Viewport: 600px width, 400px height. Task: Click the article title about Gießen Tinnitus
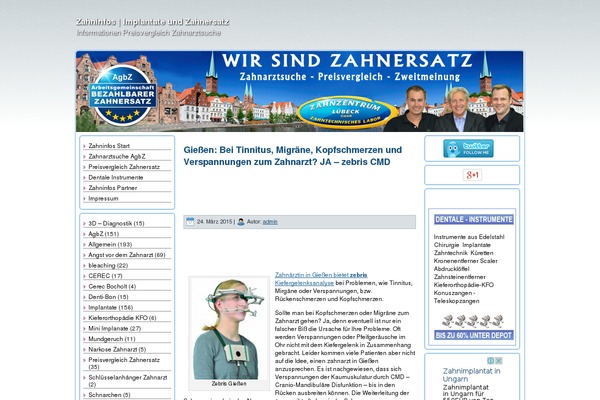tap(293, 156)
